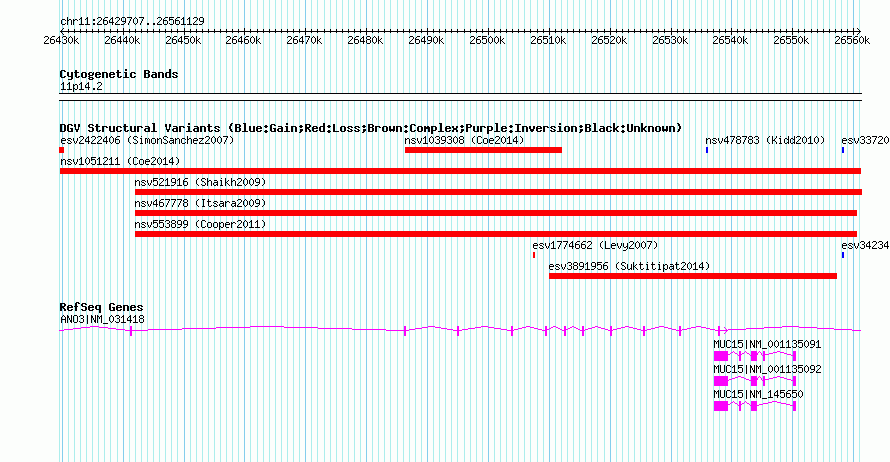This screenshot has width=890, height=462.
Task: Click the 26500k ruler tick label
Action: pos(487,41)
